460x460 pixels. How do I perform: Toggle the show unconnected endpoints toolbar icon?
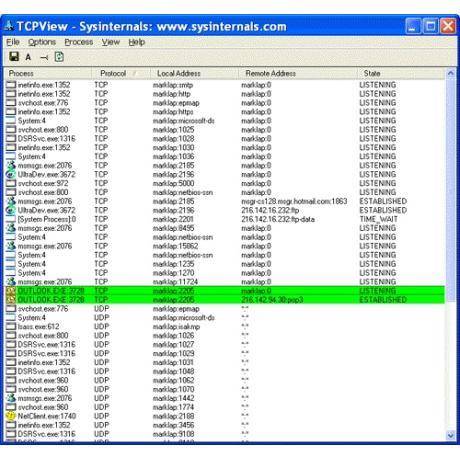click(44, 58)
